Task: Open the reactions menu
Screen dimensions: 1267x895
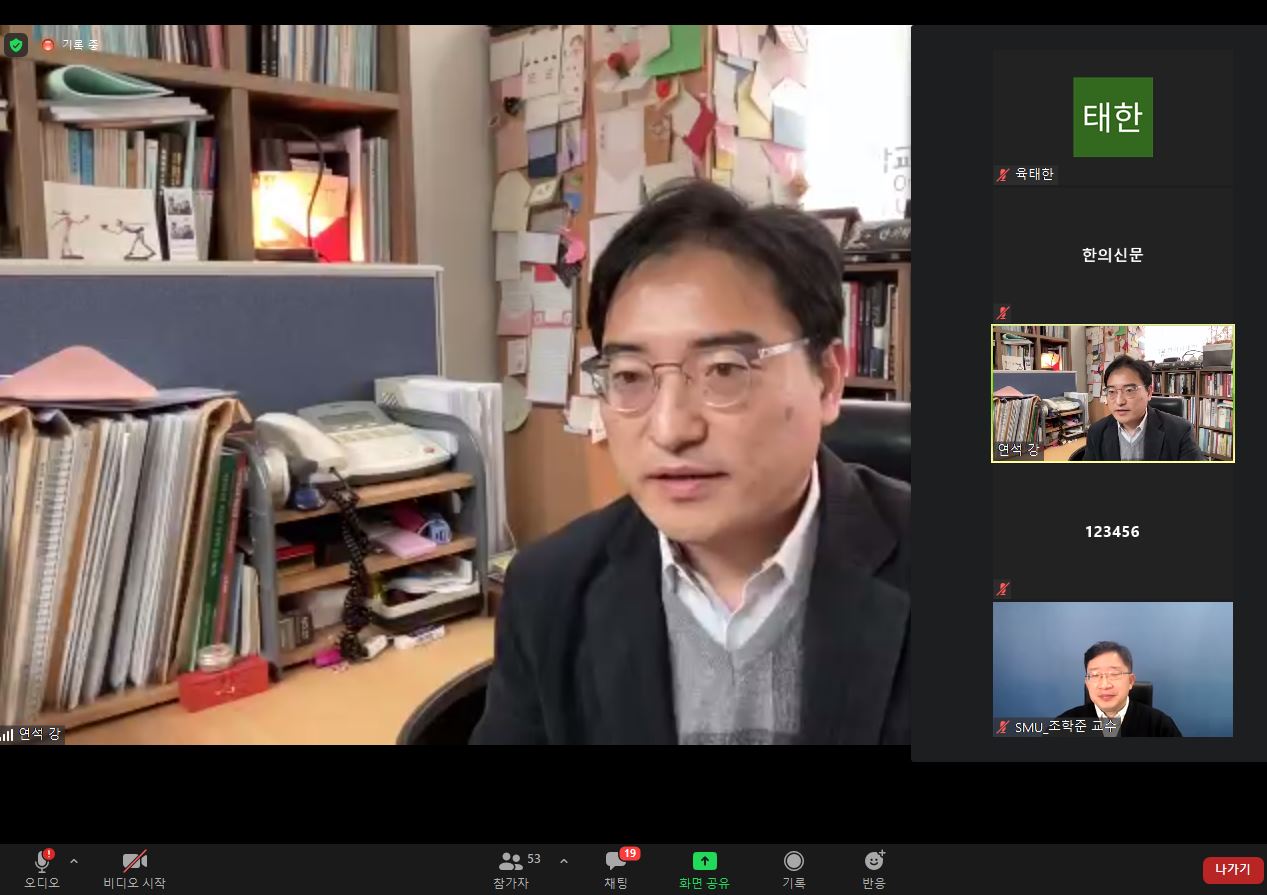Action: (874, 862)
